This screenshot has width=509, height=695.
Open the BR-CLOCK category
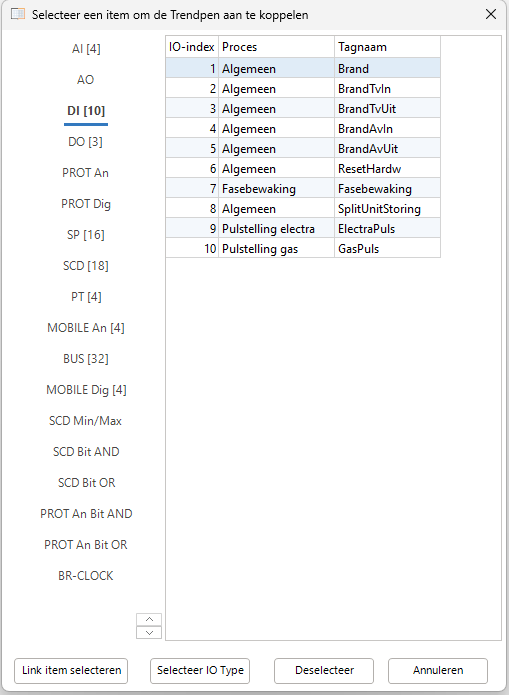click(86, 576)
